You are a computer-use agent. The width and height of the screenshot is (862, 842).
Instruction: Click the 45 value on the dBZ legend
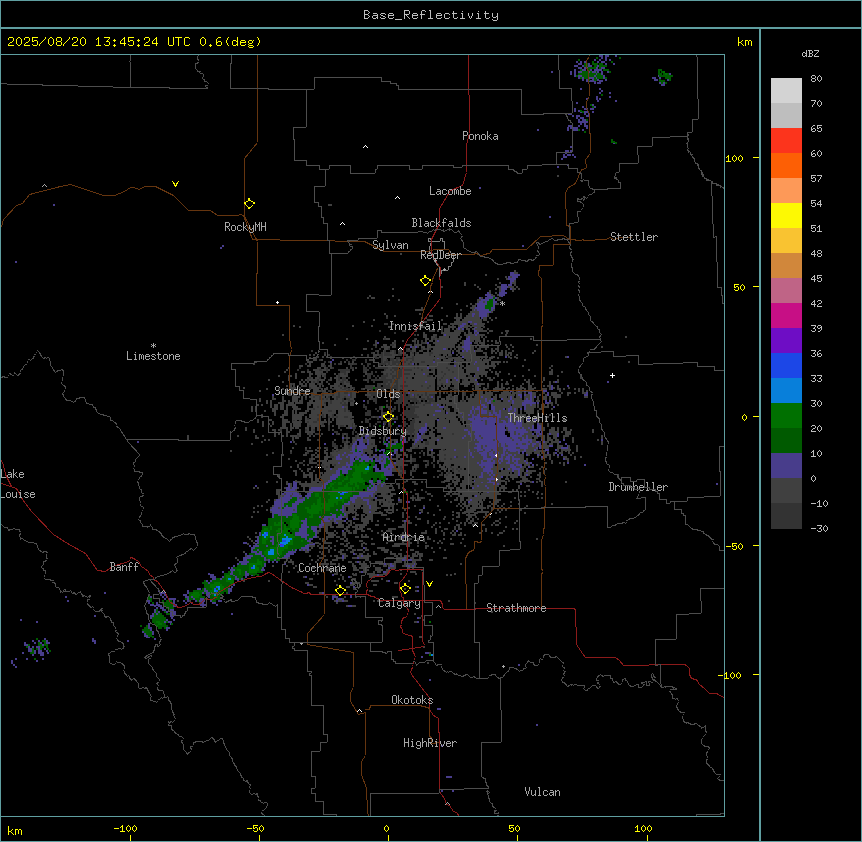[x=816, y=278]
